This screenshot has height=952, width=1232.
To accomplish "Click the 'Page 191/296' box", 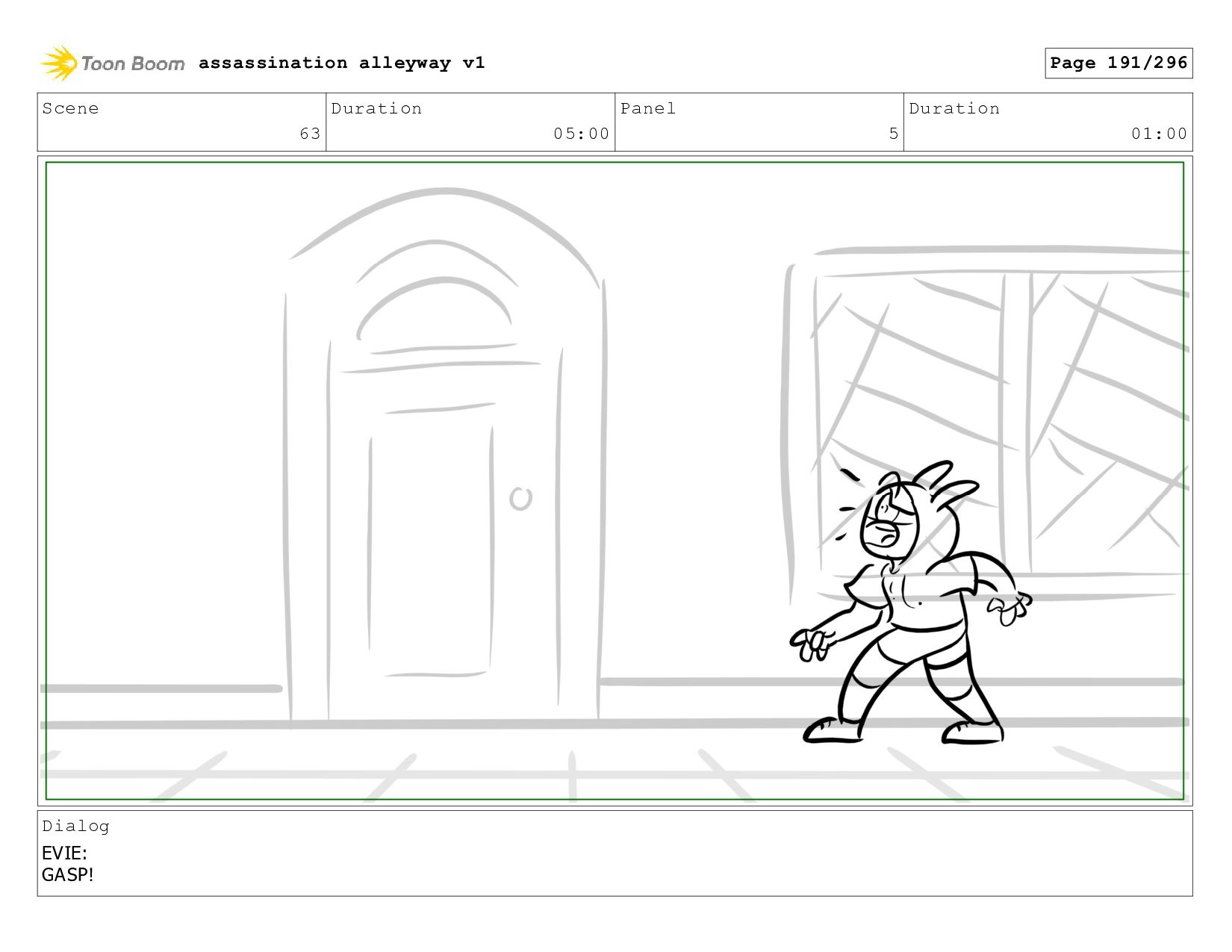I will click(1119, 63).
